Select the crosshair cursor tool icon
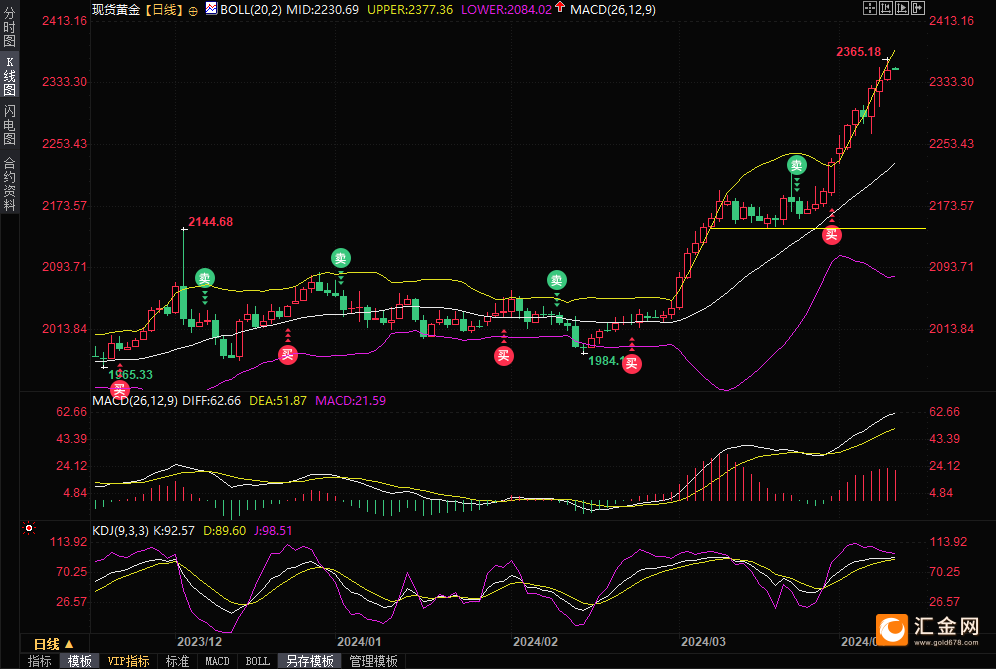This screenshot has height=669, width=996. pyautogui.click(x=869, y=8)
